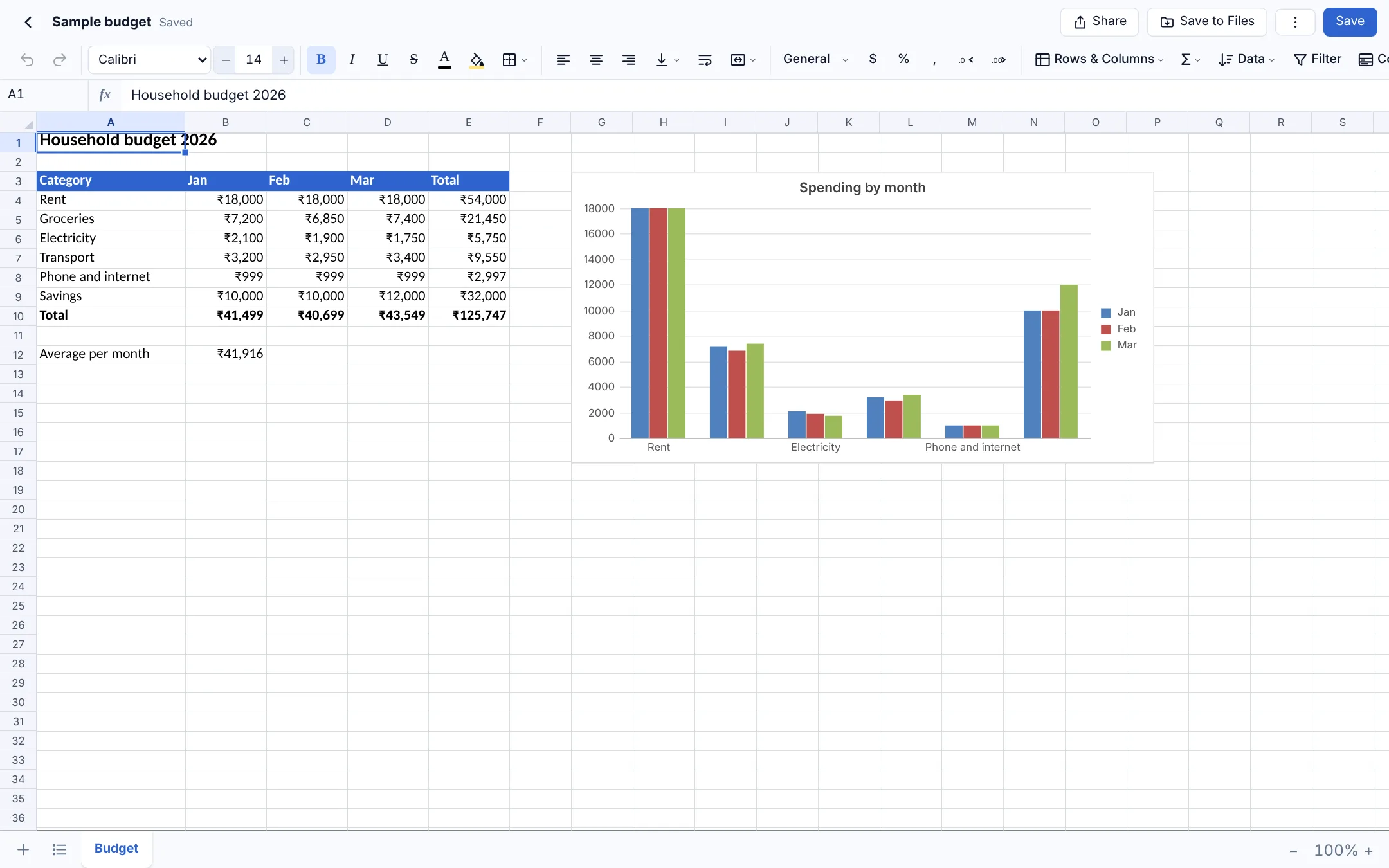Click the Share button

click(1100, 22)
